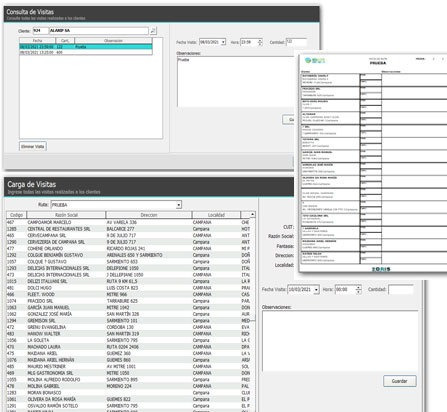The width and height of the screenshot is (447, 412).
Task: Sort by the Localidad column header
Action: (216, 215)
